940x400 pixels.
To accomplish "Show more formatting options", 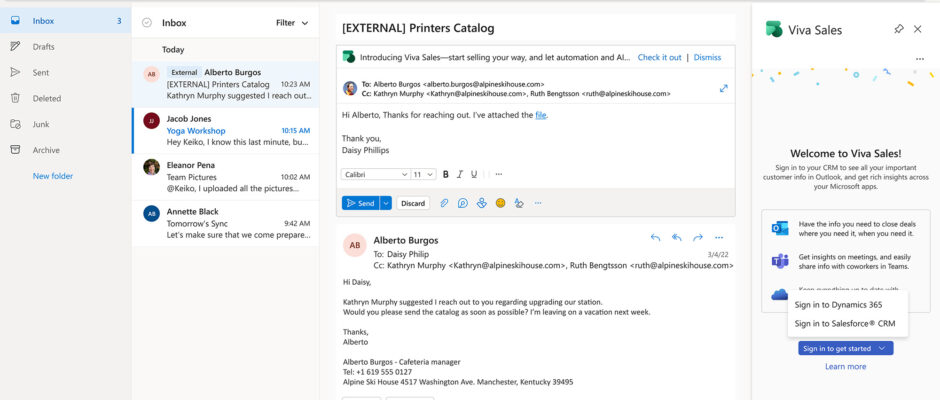I will (499, 175).
